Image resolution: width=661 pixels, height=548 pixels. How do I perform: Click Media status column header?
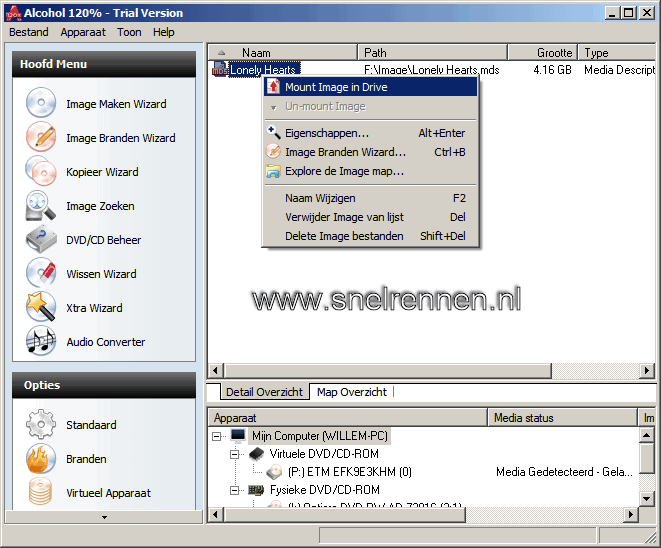562,418
